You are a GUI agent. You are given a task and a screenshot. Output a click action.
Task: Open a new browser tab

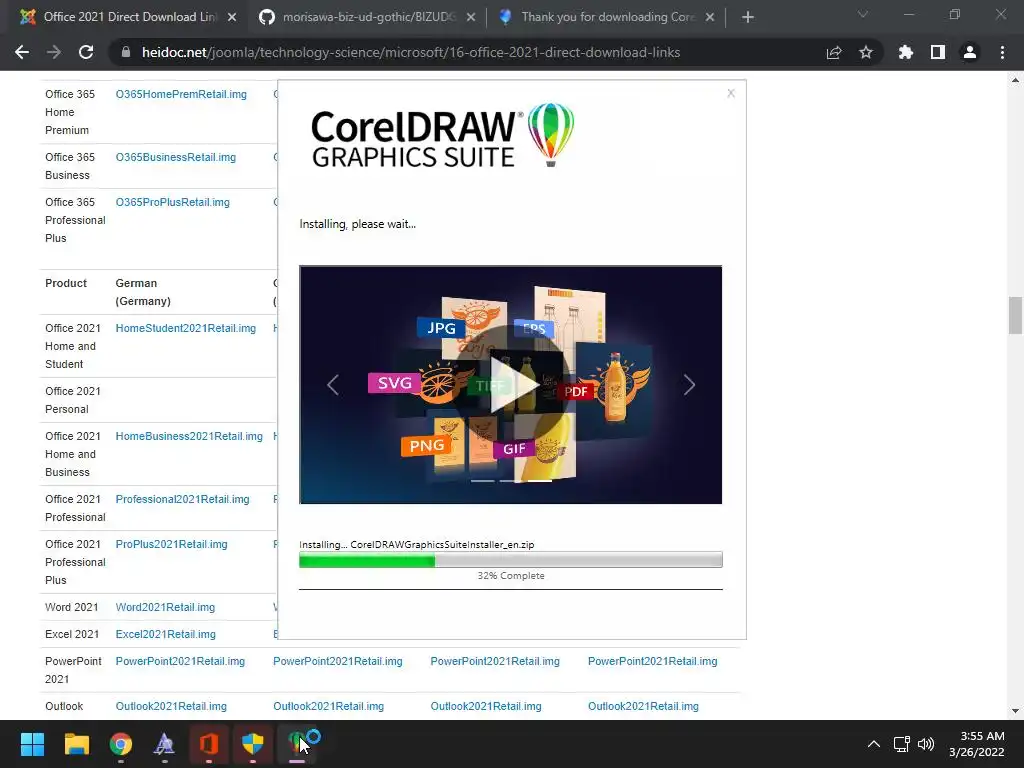coord(748,17)
